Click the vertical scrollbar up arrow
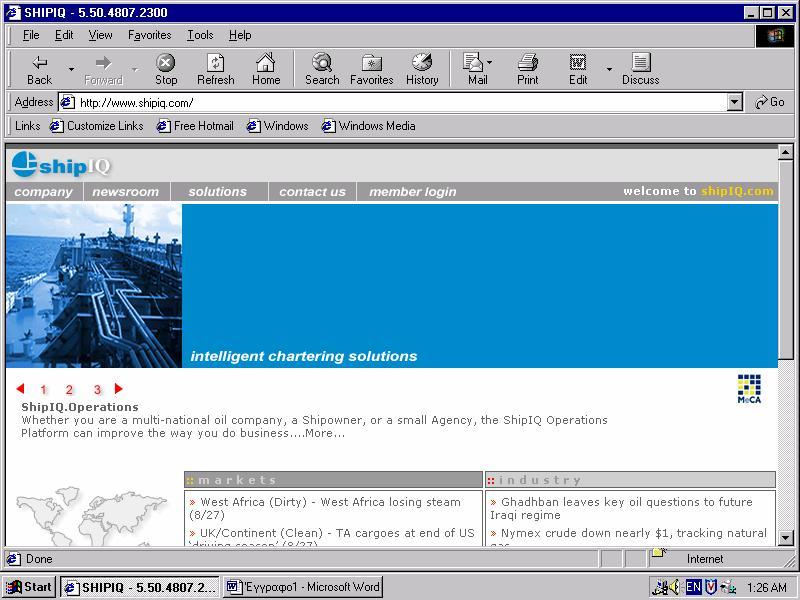 click(785, 152)
